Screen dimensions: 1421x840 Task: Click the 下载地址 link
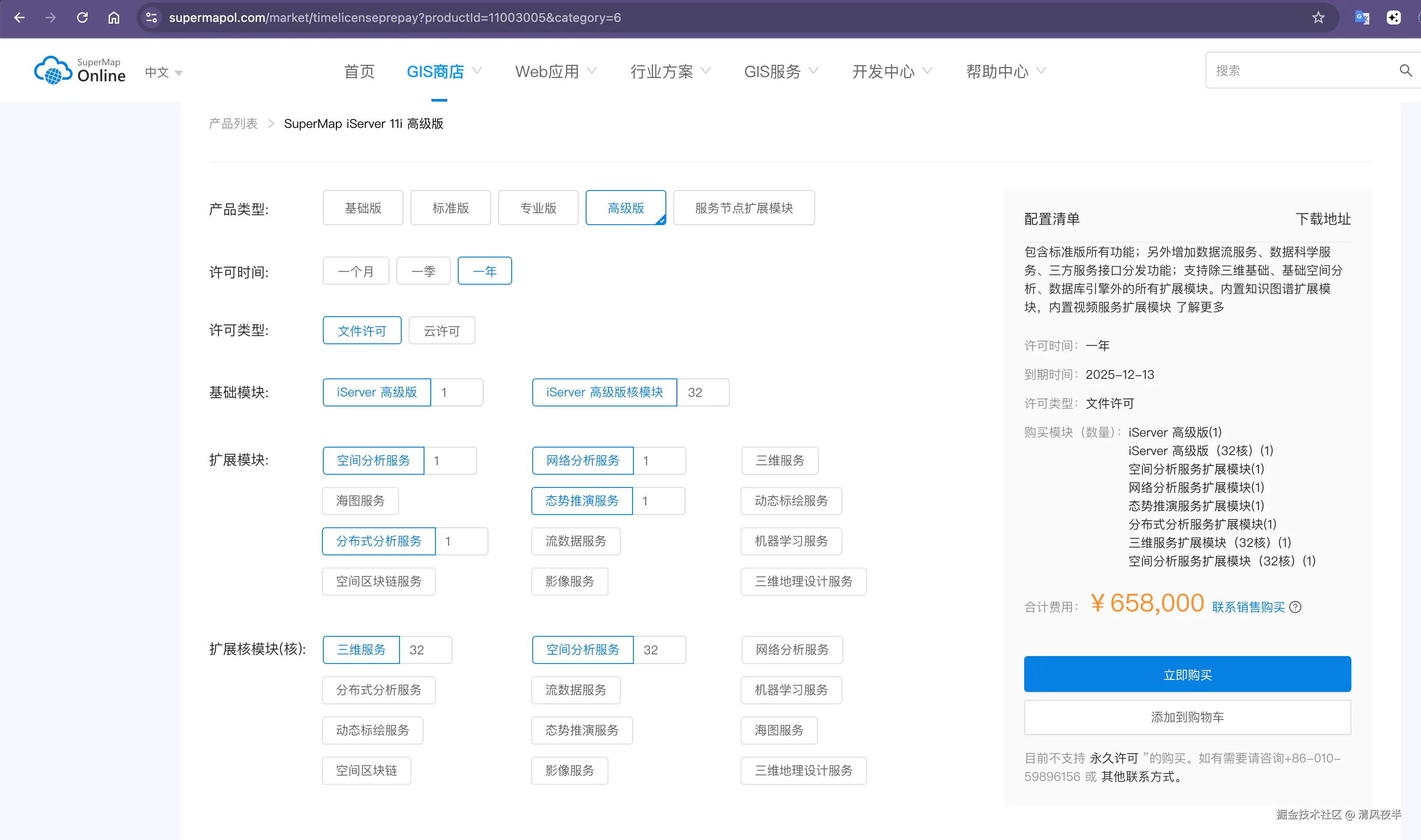(x=1322, y=219)
